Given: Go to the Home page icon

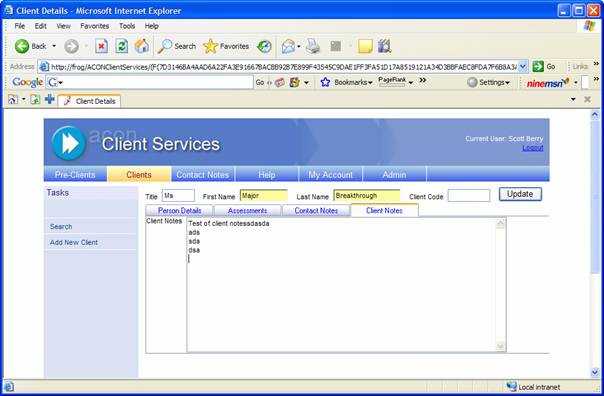Looking at the screenshot, I should [x=142, y=46].
